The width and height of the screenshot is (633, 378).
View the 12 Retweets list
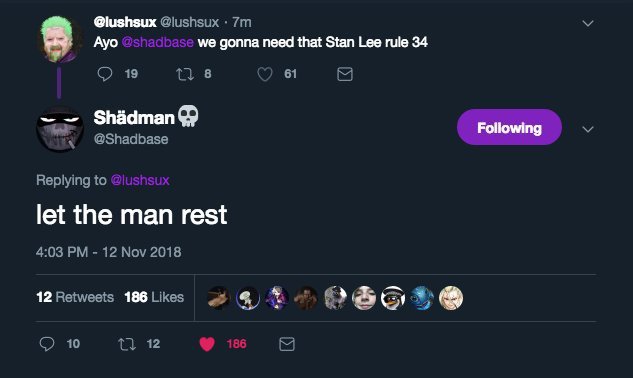(x=75, y=297)
